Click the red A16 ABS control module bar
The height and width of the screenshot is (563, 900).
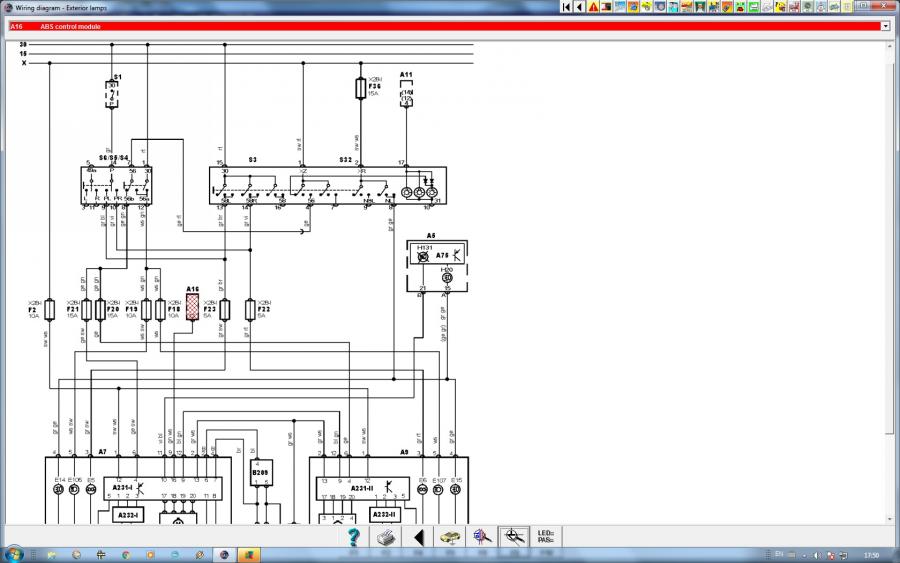pyautogui.click(x=440, y=26)
